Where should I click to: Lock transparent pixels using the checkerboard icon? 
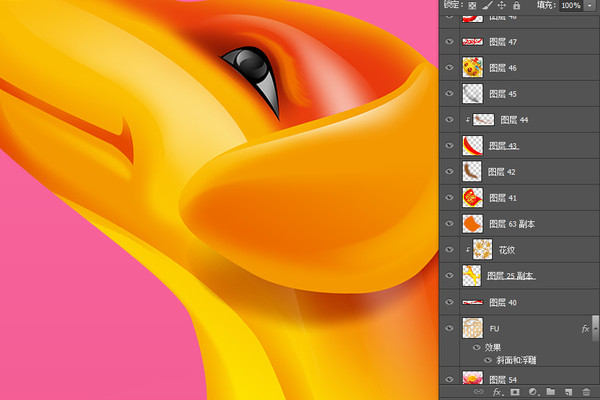click(x=472, y=5)
